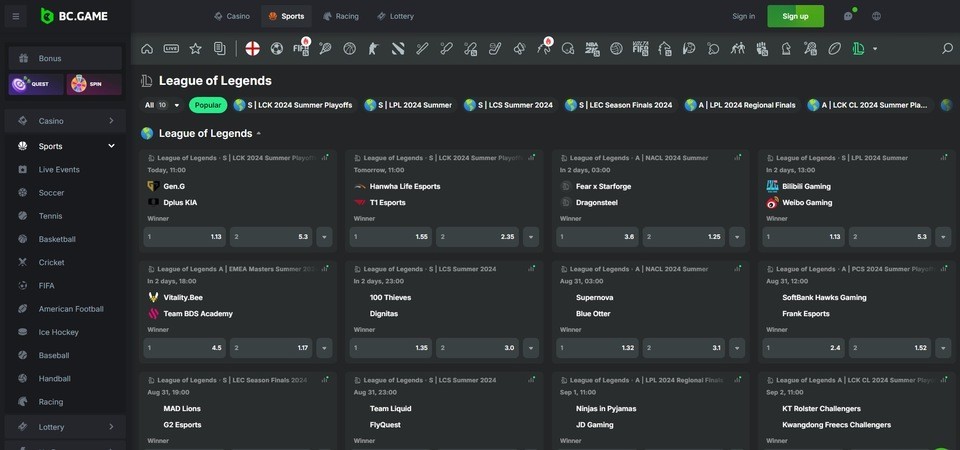This screenshot has width=960, height=450.
Task: Expand the All 10 dropdown
Action: point(162,105)
